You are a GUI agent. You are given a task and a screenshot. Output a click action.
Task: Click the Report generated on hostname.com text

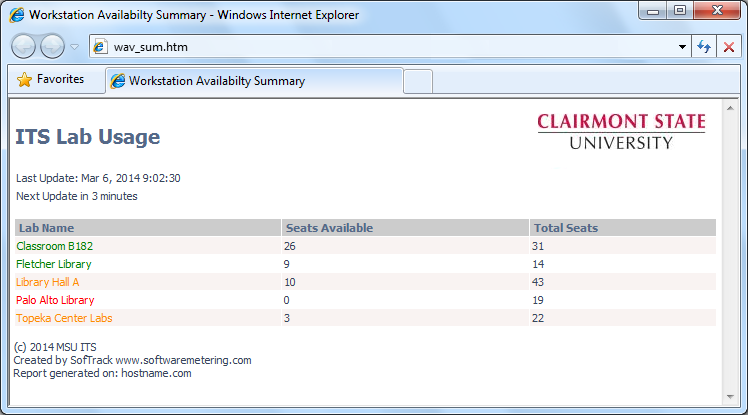tap(102, 374)
